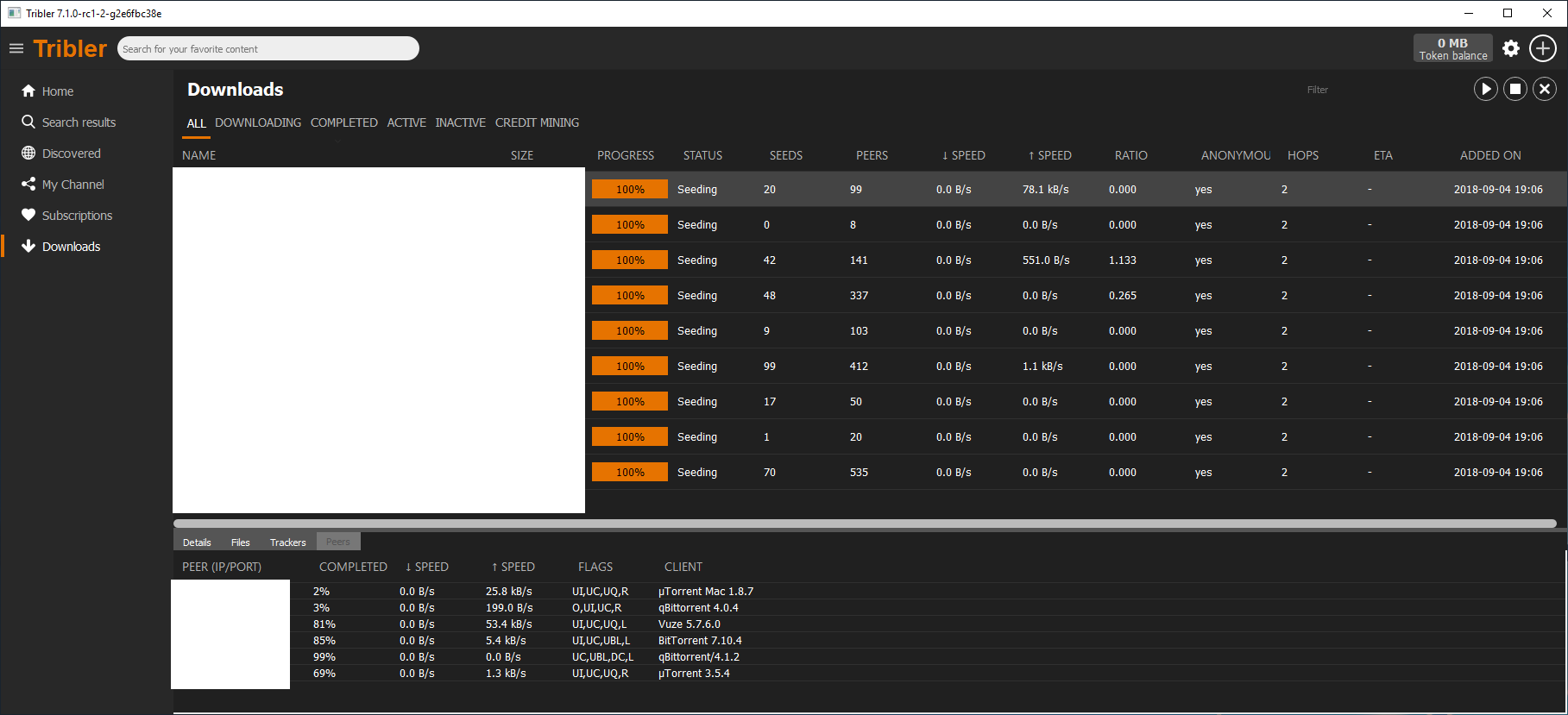Image resolution: width=1568 pixels, height=715 pixels.
Task: Sort by HOPS column header
Action: pos(1303,155)
